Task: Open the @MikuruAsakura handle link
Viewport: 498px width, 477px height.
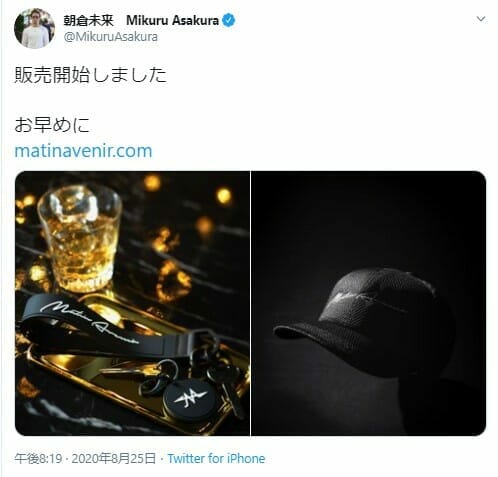Action: tap(111, 37)
